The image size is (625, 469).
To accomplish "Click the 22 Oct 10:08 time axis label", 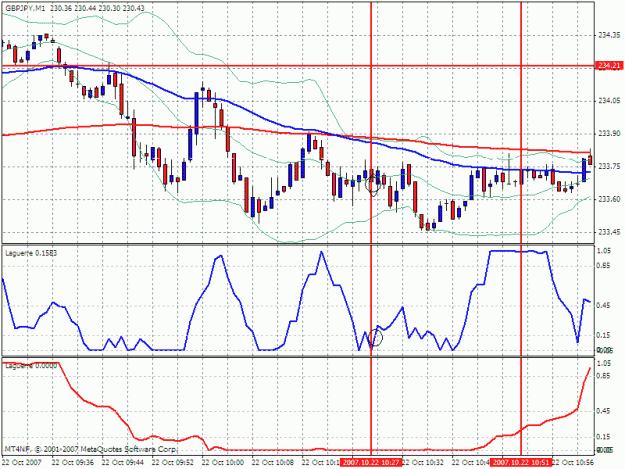I will (x=273, y=462).
